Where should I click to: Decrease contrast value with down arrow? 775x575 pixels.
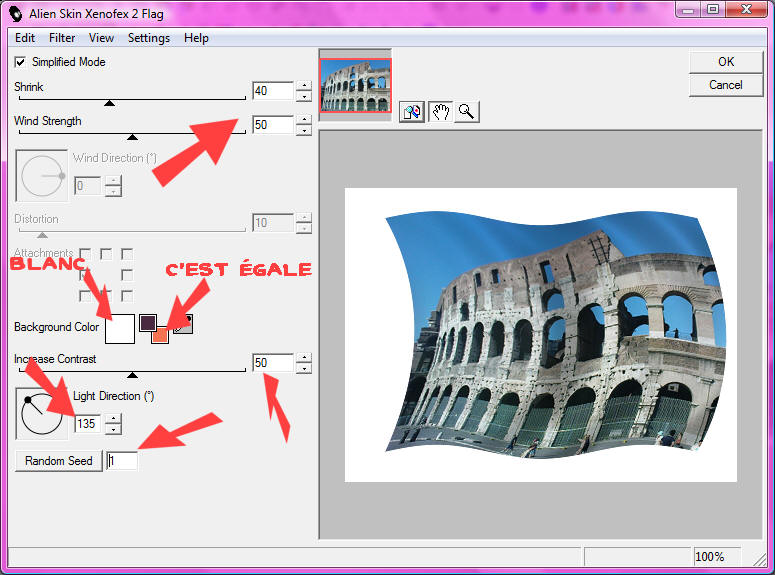(x=304, y=369)
